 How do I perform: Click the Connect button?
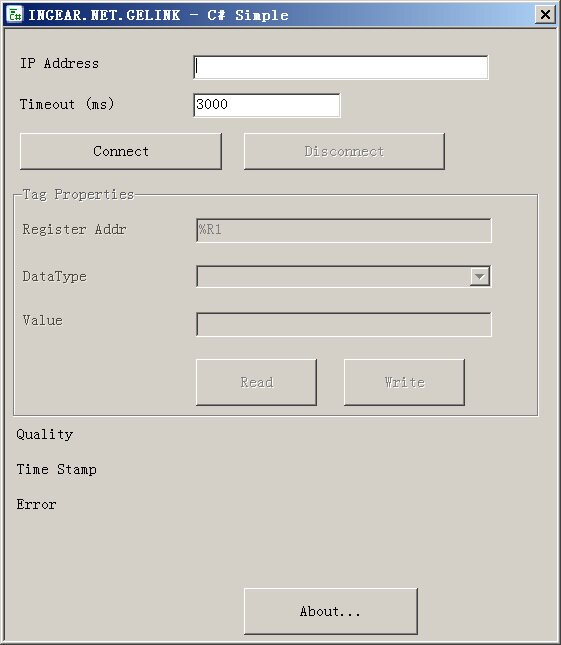click(121, 151)
